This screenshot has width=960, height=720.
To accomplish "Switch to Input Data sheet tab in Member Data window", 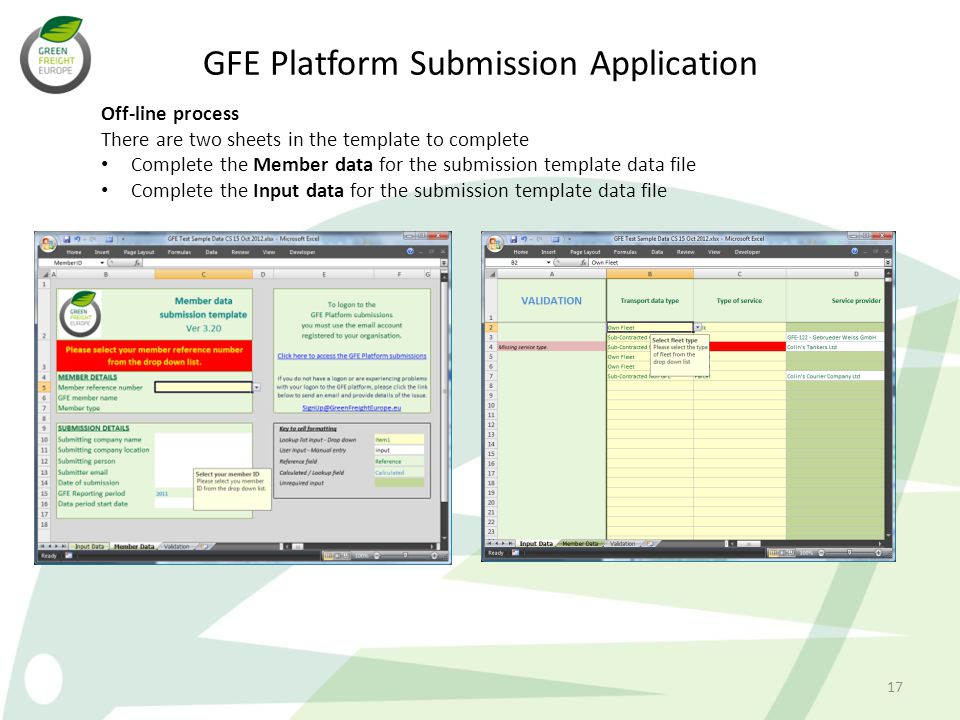I will pos(89,546).
